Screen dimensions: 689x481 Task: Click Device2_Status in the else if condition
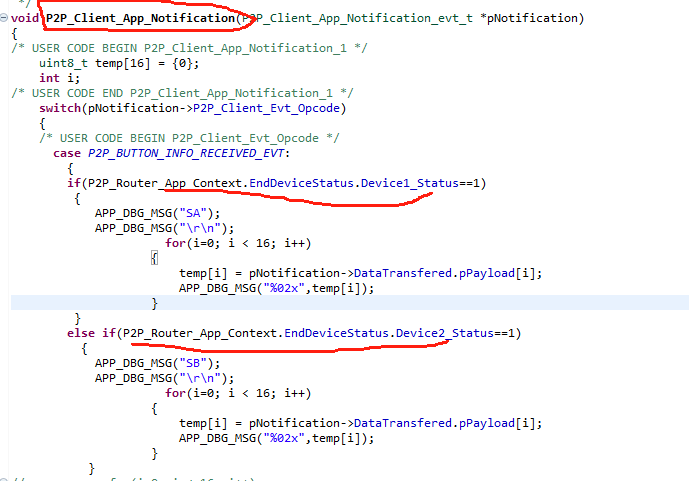pyautogui.click(x=445, y=333)
